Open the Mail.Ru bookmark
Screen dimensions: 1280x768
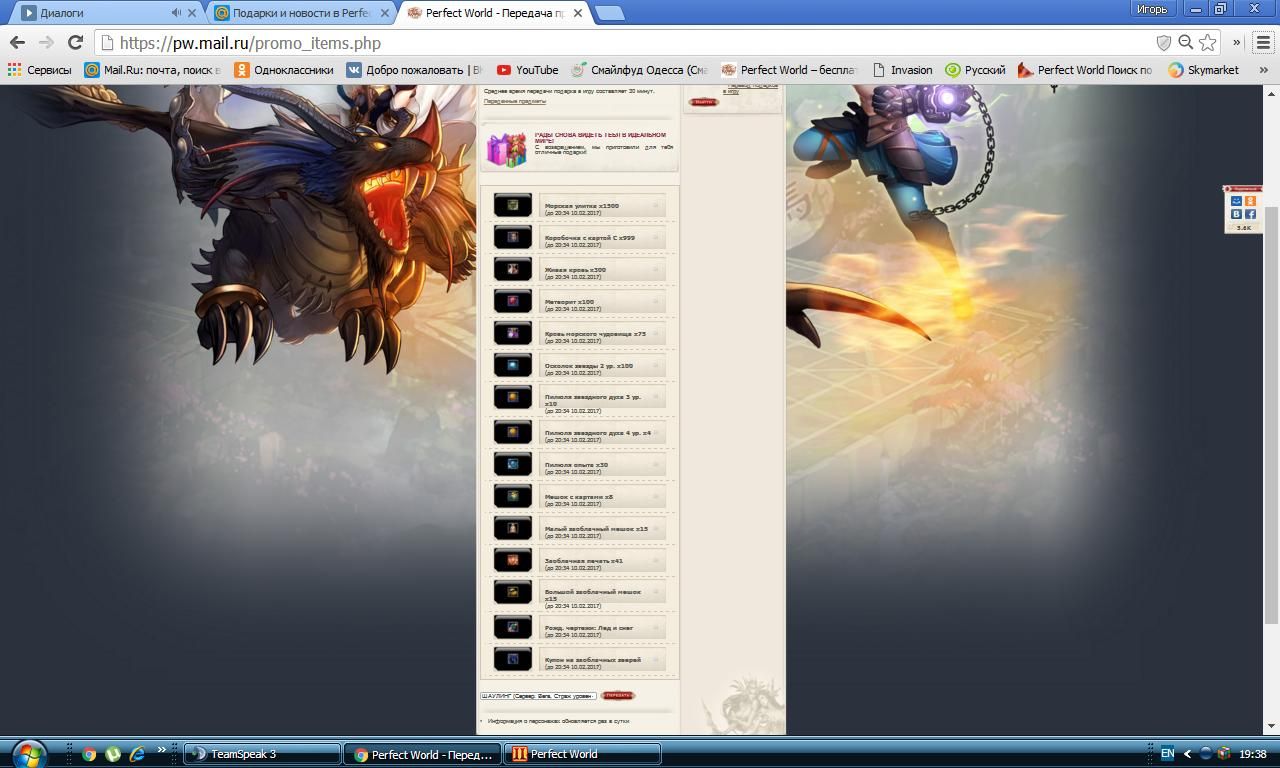pyautogui.click(x=153, y=70)
